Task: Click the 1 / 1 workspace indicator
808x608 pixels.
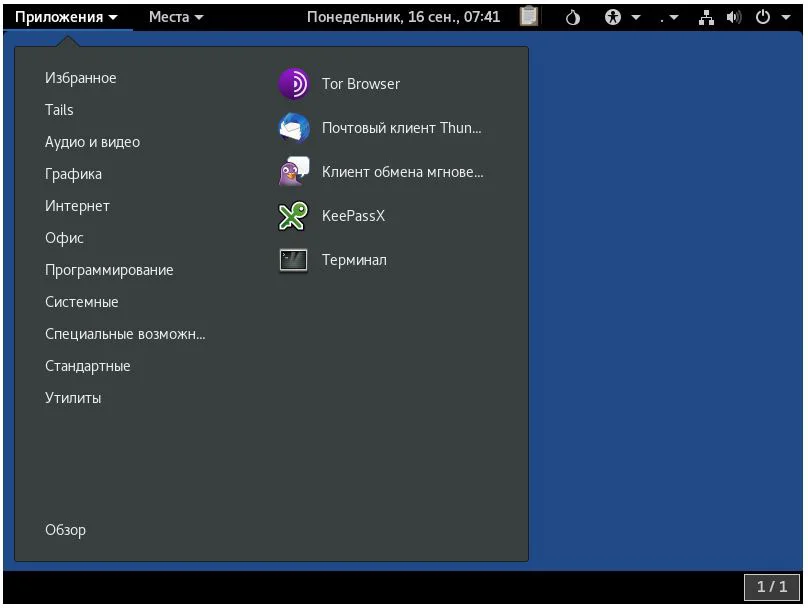Action: (x=771, y=587)
